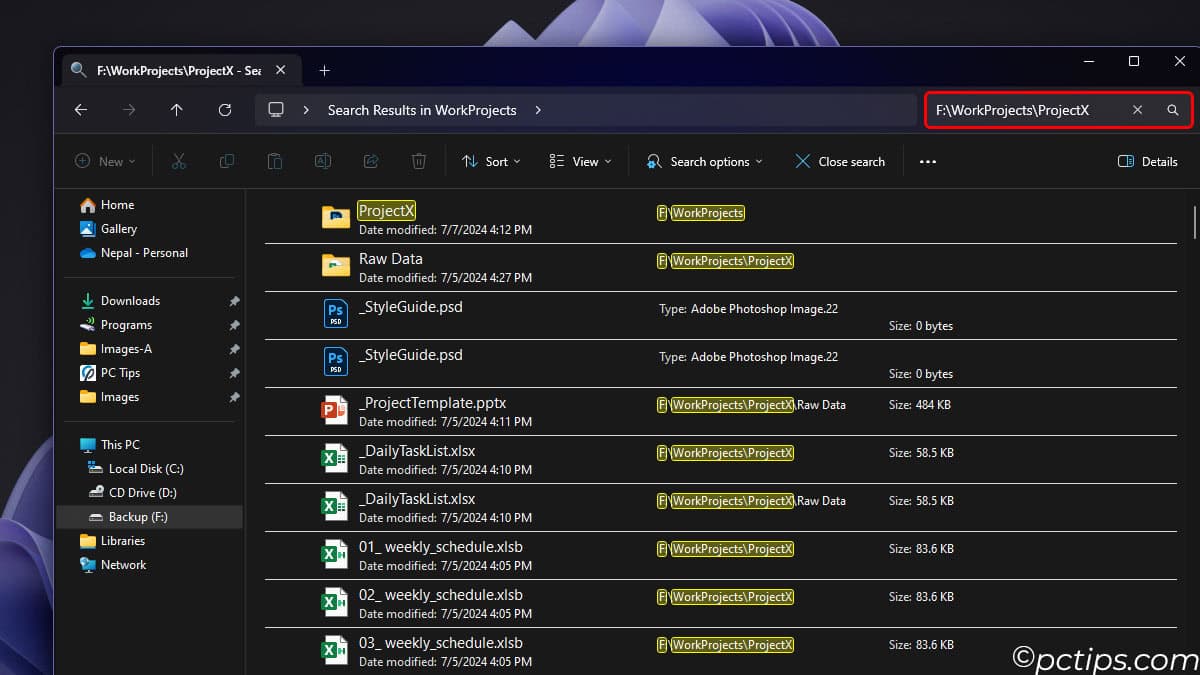The image size is (1200, 675).
Task: Open the Sort dropdown
Action: coord(490,161)
